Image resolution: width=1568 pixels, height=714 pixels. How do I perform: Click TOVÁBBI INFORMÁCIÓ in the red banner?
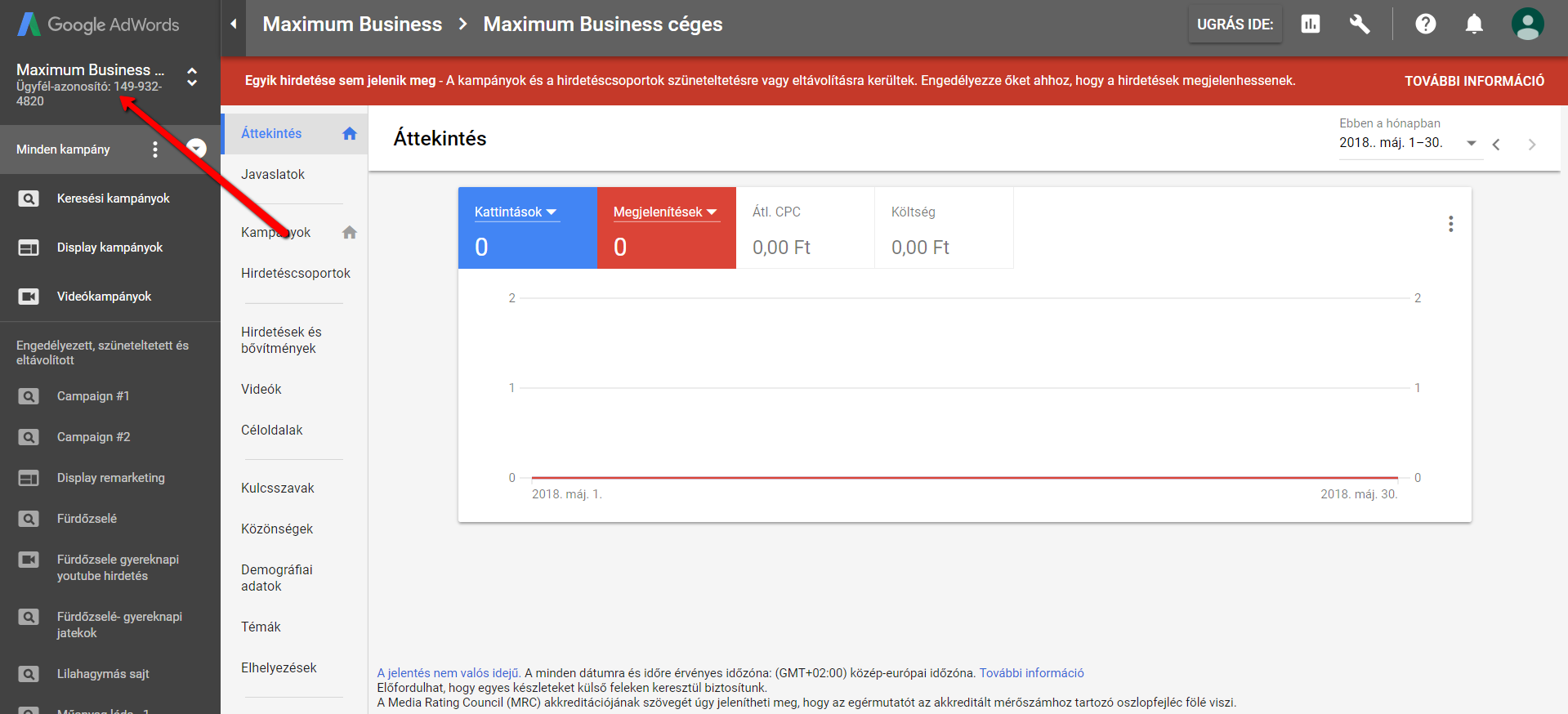click(x=1475, y=81)
